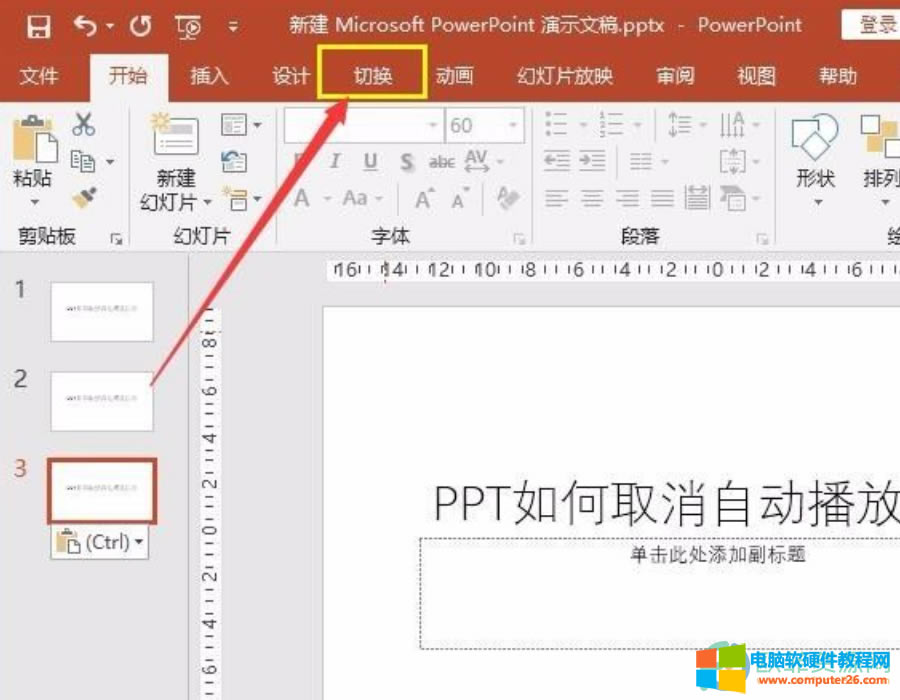Select slide 2 thumbnail
Viewport: 900px width, 700px height.
[x=102, y=400]
